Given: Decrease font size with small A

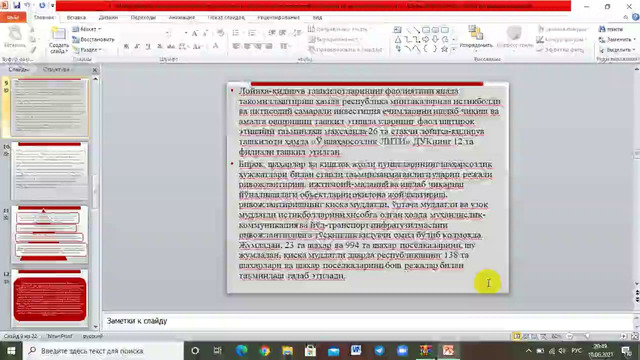Looking at the screenshot, I should coord(205,33).
